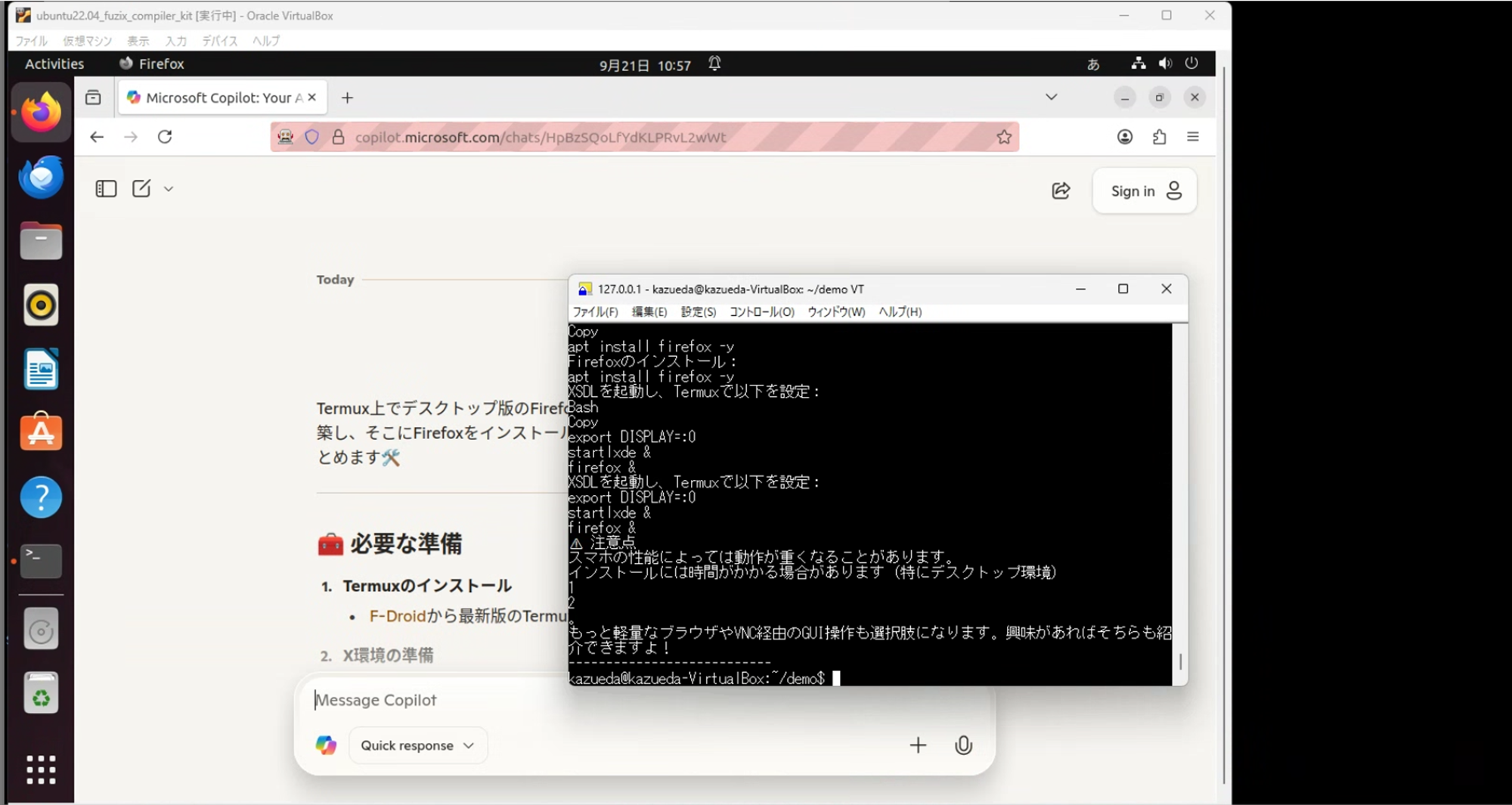
Task: Click the Firefox back arrow
Action: [x=97, y=137]
